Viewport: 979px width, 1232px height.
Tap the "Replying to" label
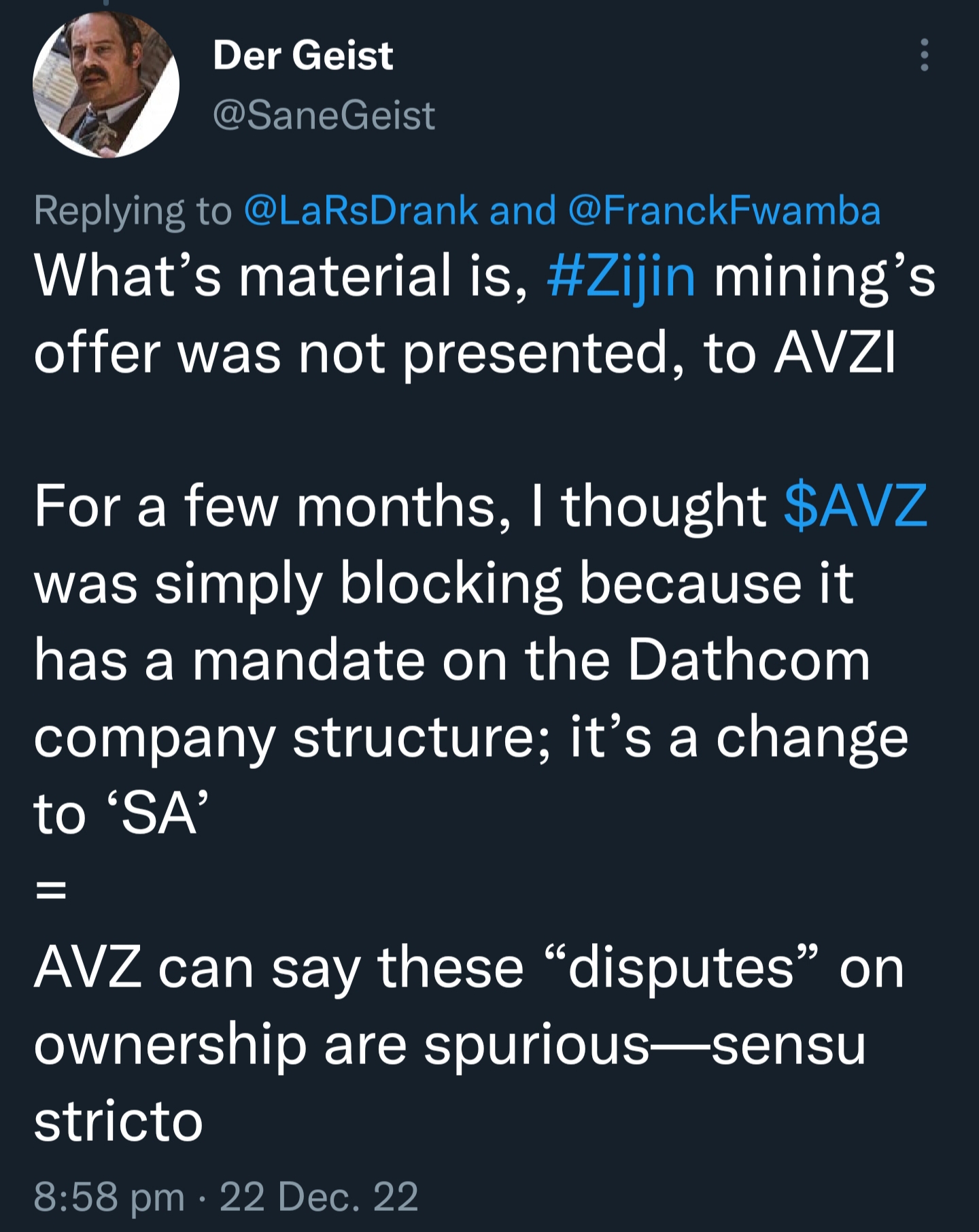133,210
